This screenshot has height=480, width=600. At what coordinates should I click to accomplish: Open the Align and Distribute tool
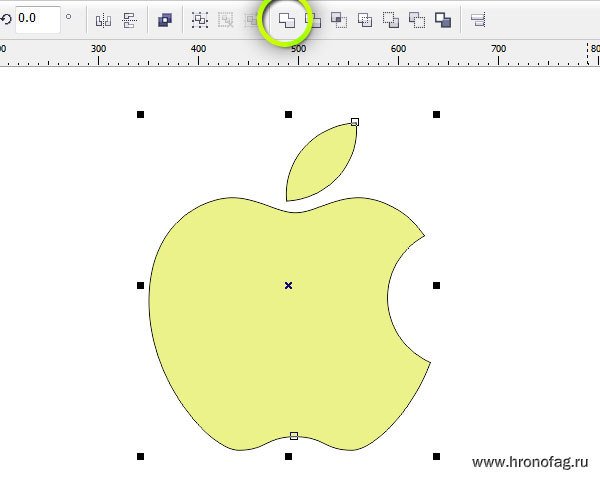tap(478, 20)
